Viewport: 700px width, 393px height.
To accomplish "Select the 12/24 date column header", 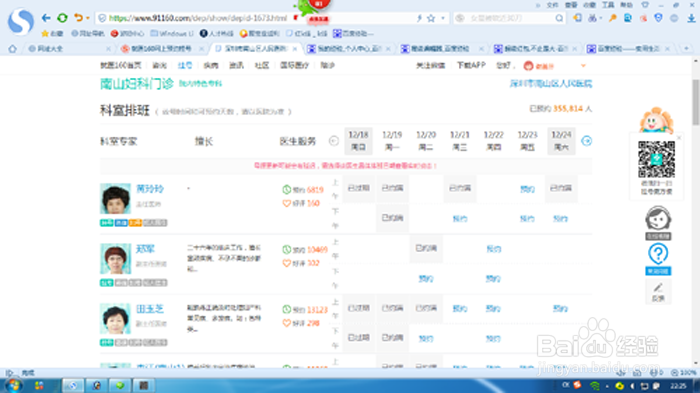I will (x=561, y=141).
